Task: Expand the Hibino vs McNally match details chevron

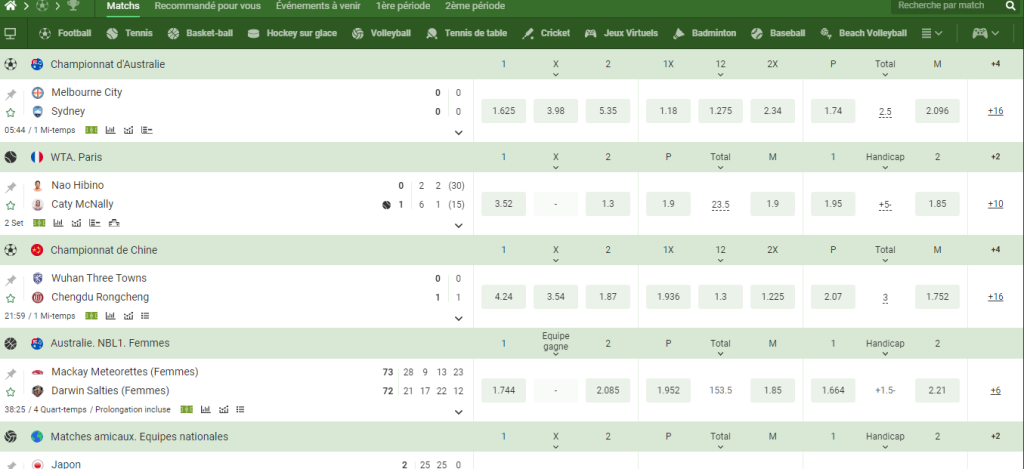Action: pos(458,225)
